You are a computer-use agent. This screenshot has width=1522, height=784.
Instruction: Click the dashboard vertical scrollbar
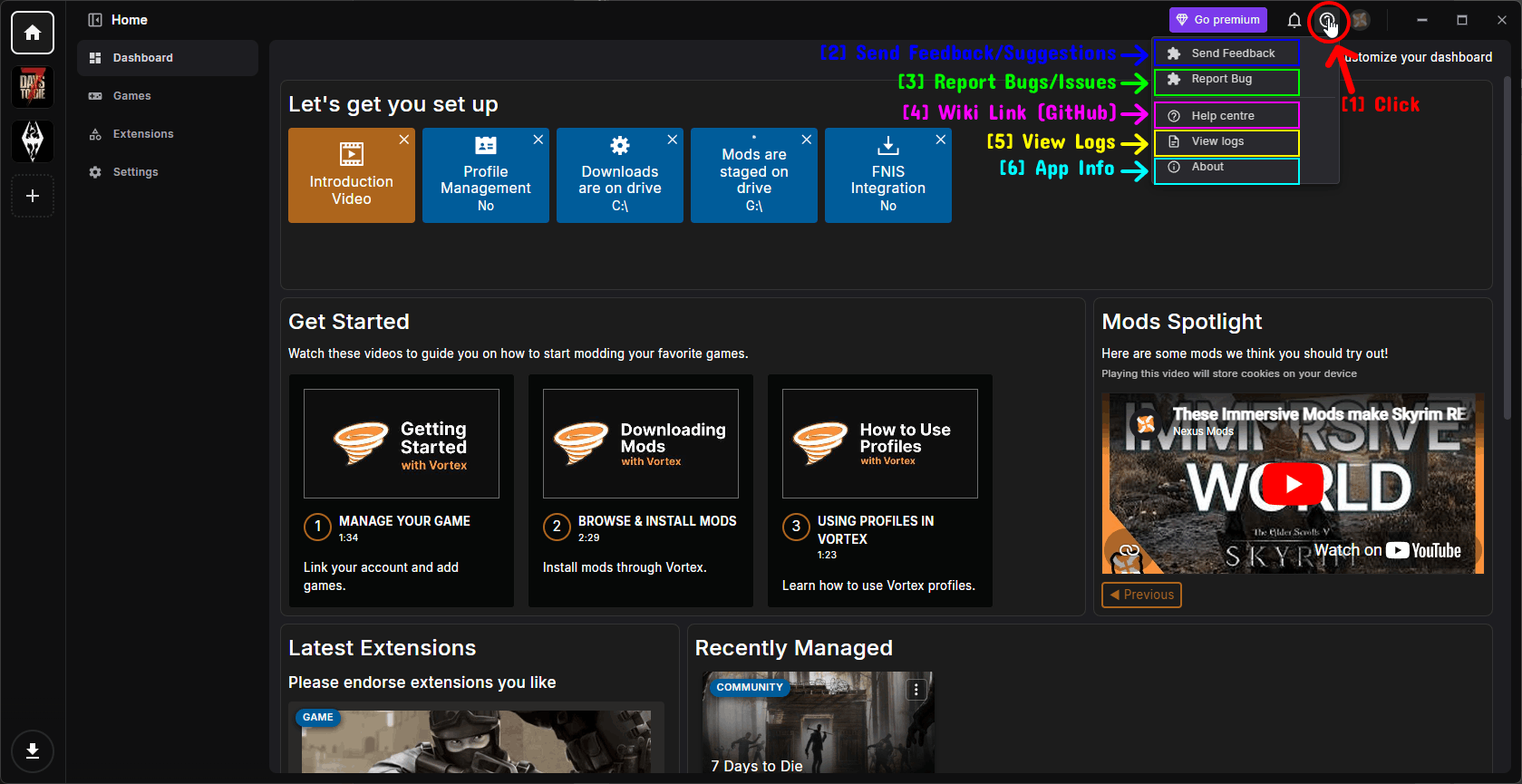(x=1507, y=249)
